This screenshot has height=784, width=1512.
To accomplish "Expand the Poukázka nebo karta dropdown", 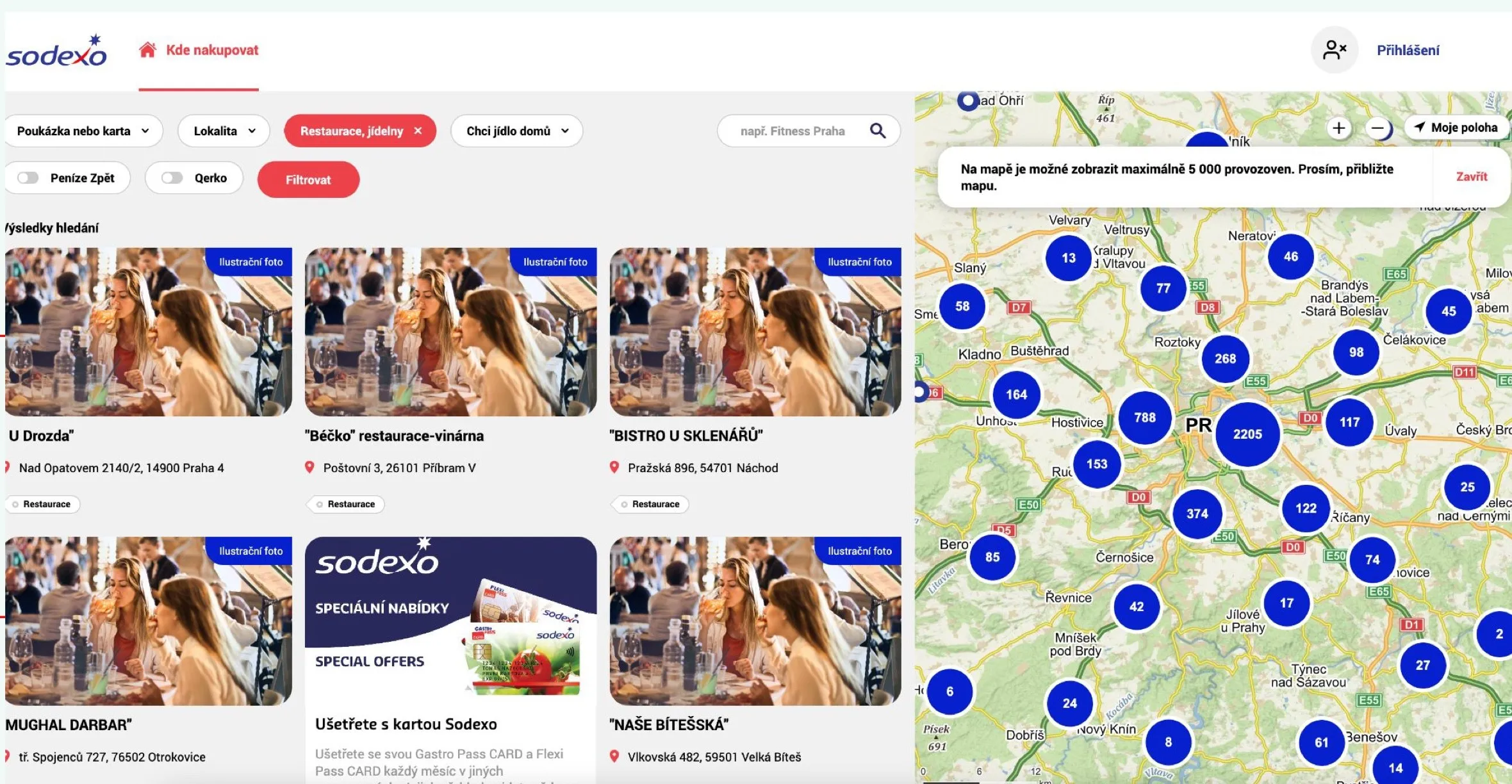I will coord(83,131).
